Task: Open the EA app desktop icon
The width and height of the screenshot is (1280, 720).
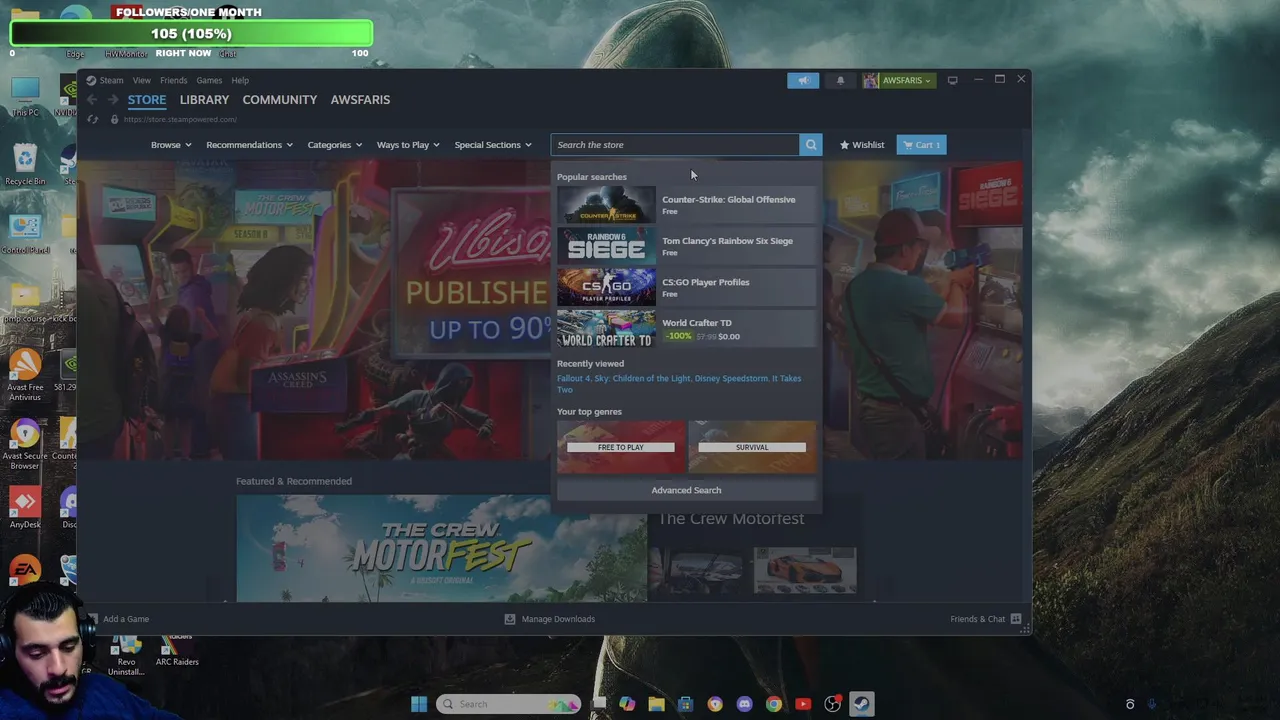Action: (x=25, y=572)
